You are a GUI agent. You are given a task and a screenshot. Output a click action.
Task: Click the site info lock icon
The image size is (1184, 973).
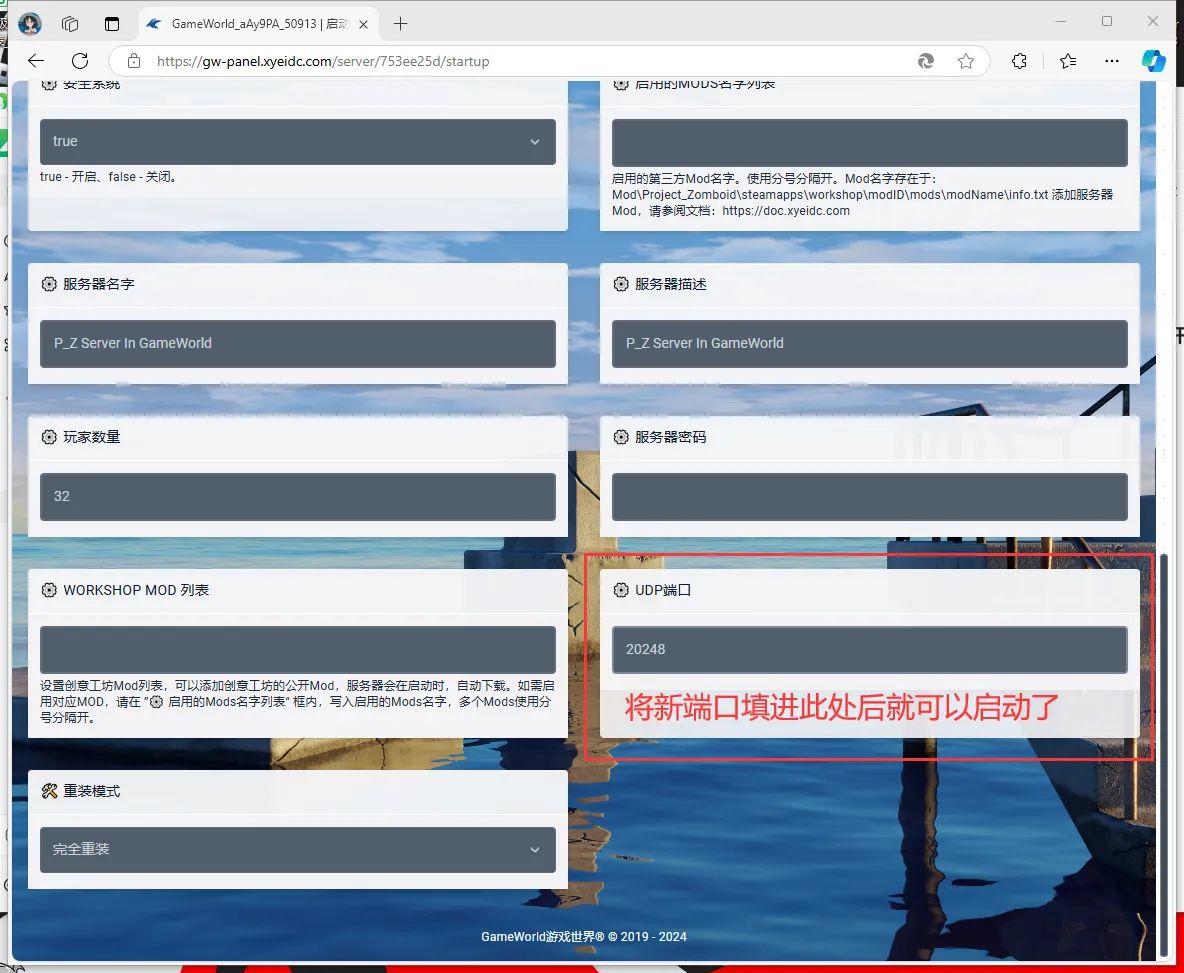coord(134,61)
